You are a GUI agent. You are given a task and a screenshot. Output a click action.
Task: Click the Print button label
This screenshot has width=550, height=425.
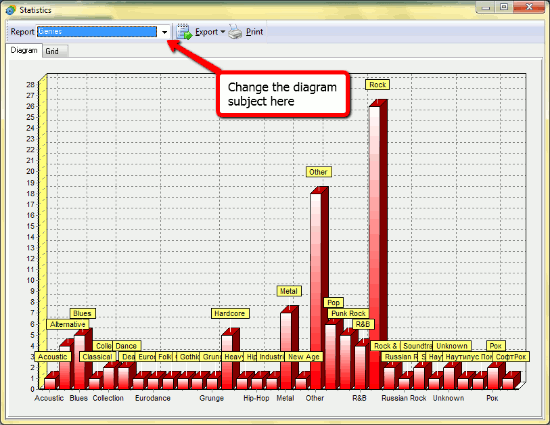[254, 32]
